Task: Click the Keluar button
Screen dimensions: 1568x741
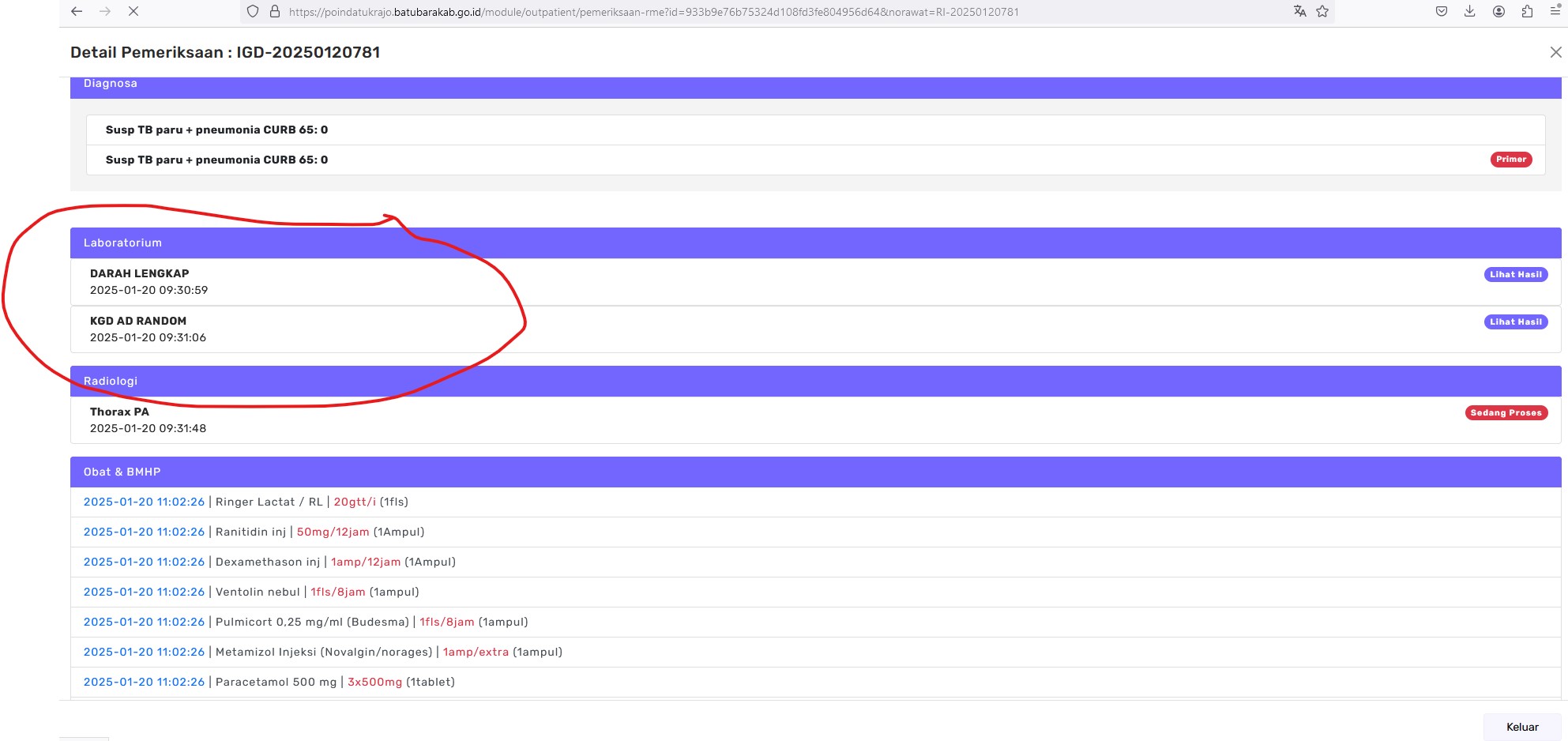Action: point(1522,727)
